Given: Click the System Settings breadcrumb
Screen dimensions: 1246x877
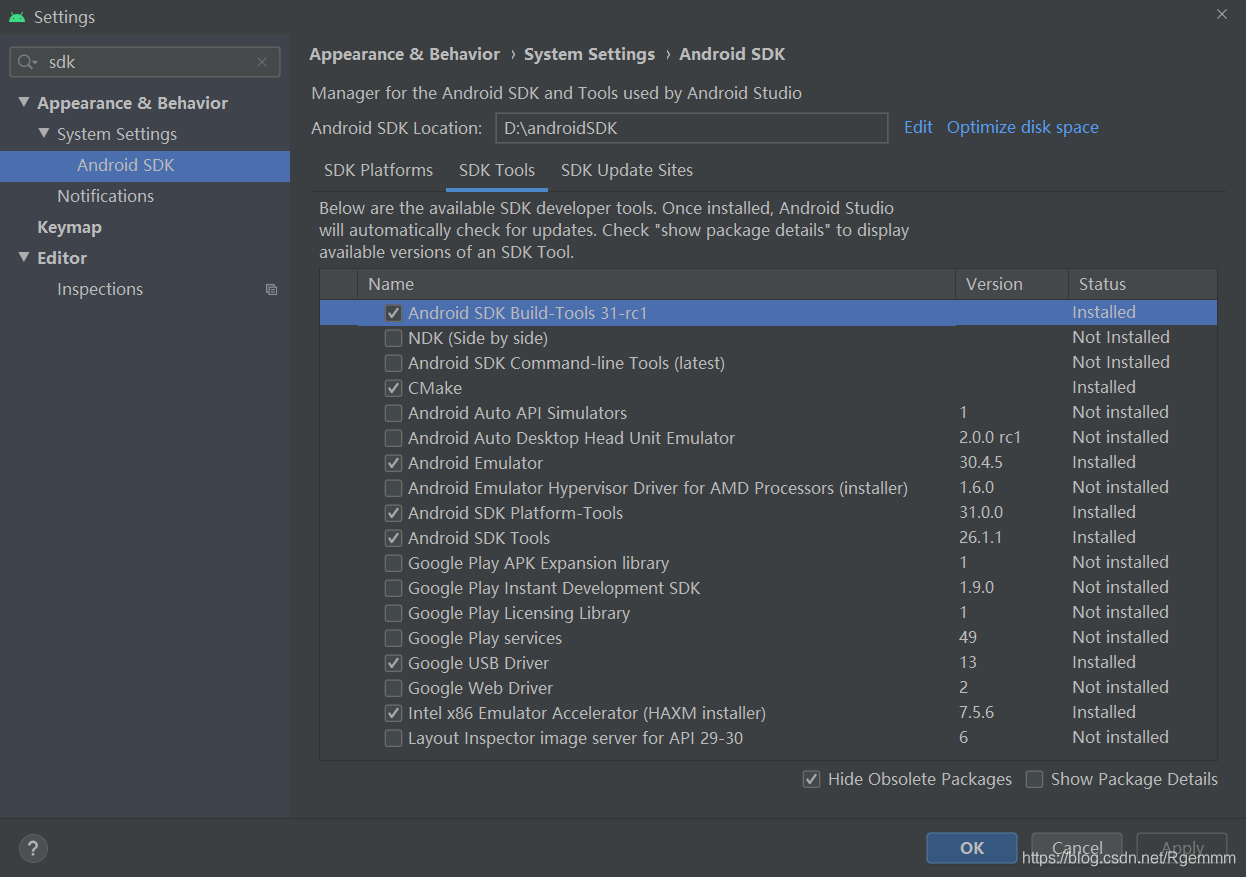Looking at the screenshot, I should pos(590,54).
